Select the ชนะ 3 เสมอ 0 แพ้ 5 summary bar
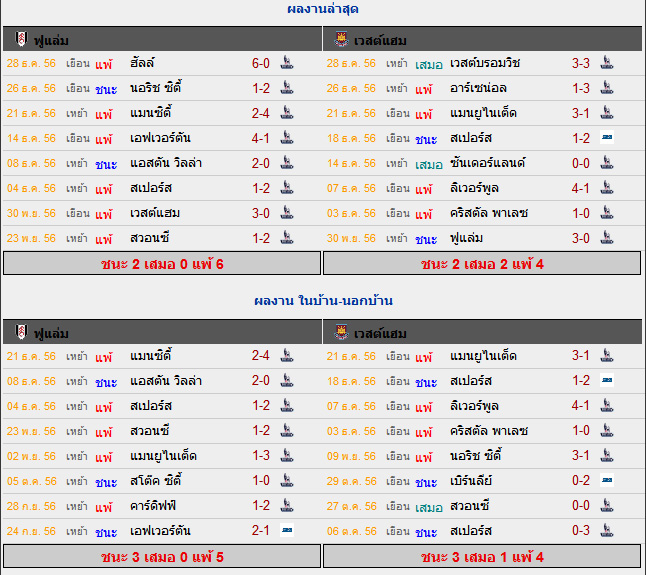Viewport: 646px width, 575px height. click(x=162, y=556)
